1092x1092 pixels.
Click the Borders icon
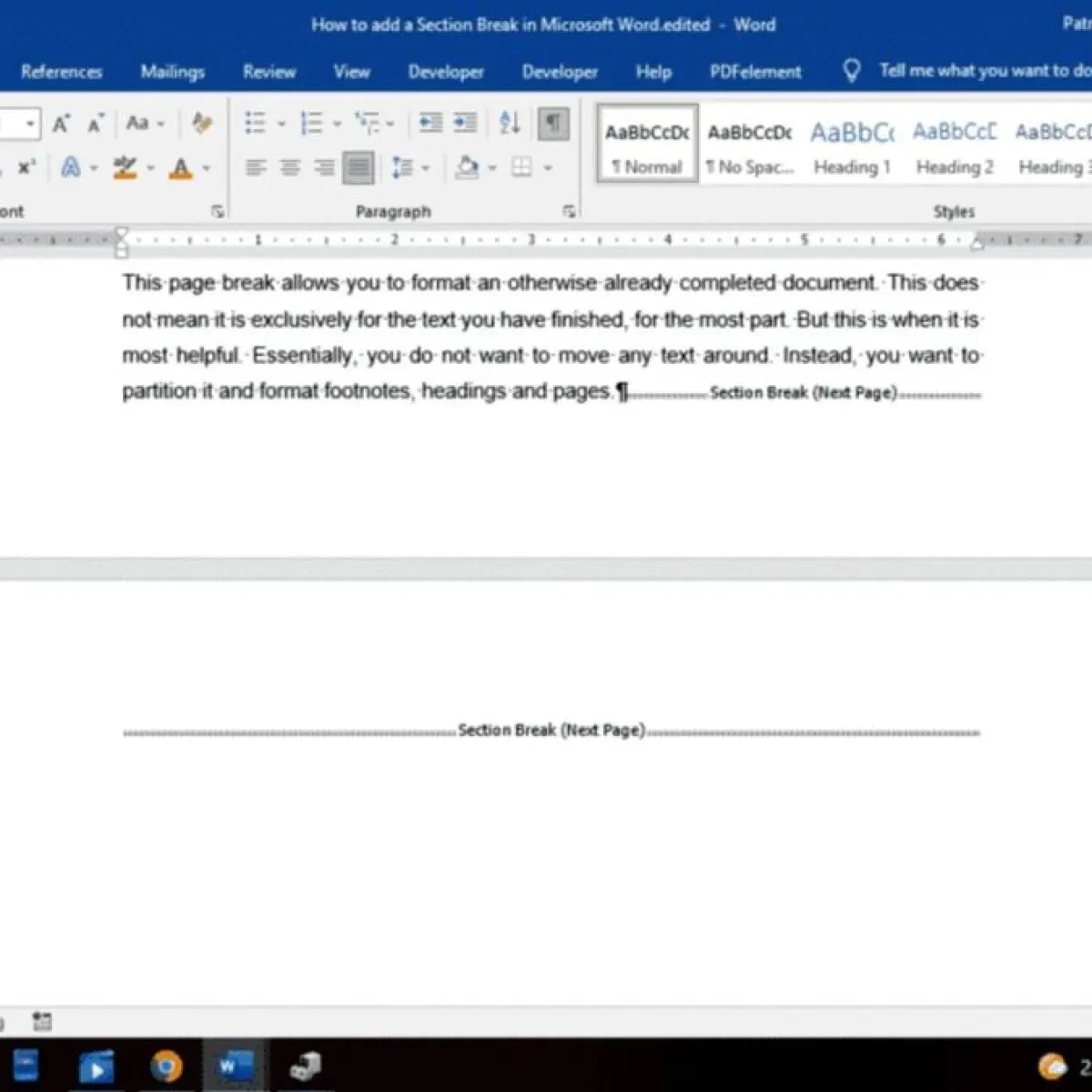[521, 167]
